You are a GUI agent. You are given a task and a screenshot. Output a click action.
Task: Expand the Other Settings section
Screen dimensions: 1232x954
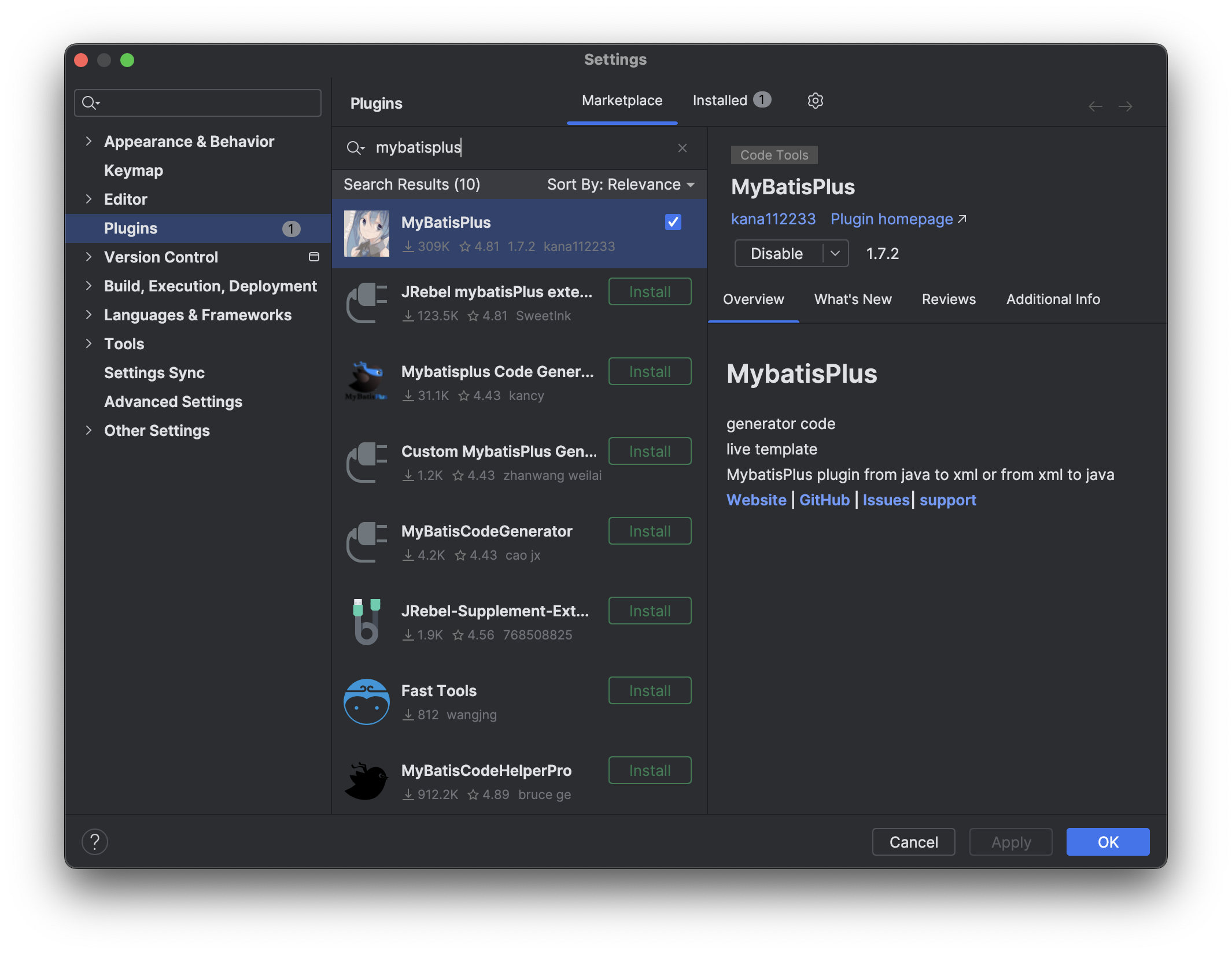coord(88,430)
